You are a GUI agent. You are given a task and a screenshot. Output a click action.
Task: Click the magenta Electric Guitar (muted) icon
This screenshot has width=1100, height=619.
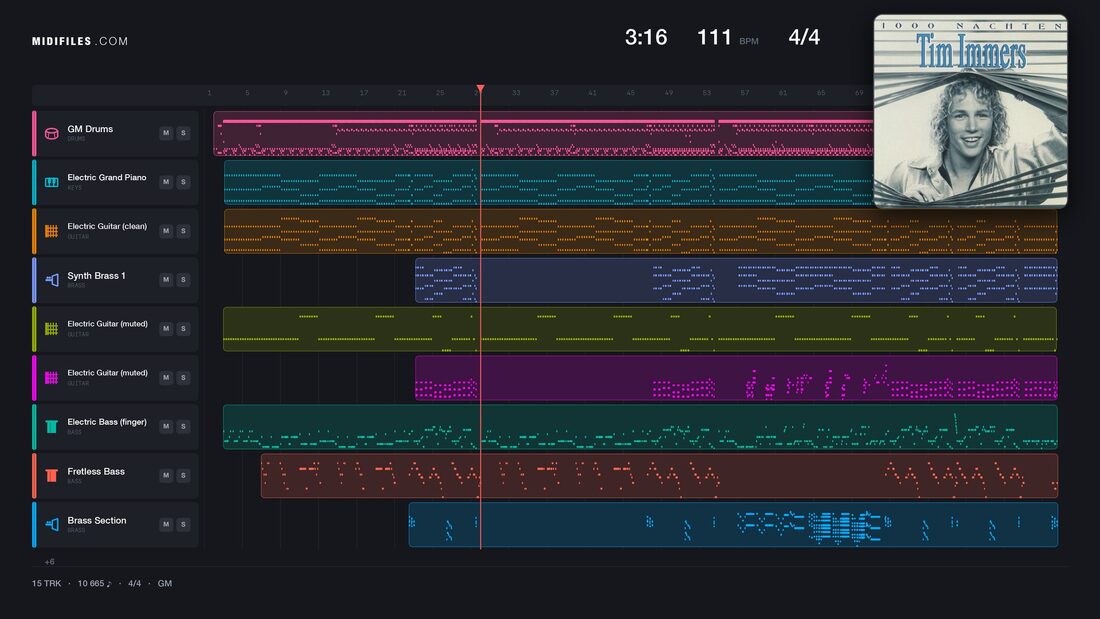coord(51,378)
